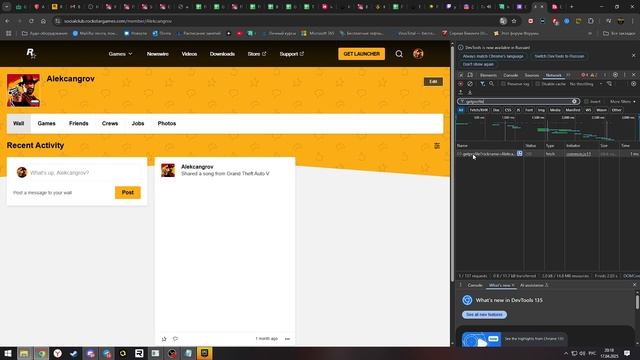Click the Edit profile button
Viewport: 640px width, 360px height.
(433, 82)
